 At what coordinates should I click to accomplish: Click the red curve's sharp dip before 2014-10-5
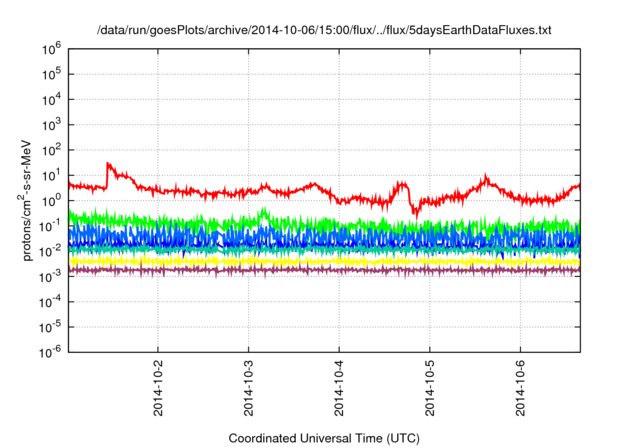[x=415, y=212]
